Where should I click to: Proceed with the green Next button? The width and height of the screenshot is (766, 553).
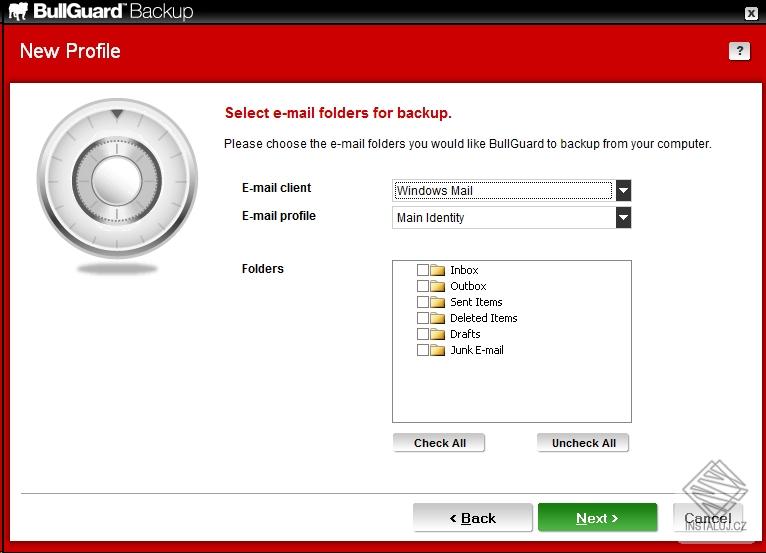[597, 518]
